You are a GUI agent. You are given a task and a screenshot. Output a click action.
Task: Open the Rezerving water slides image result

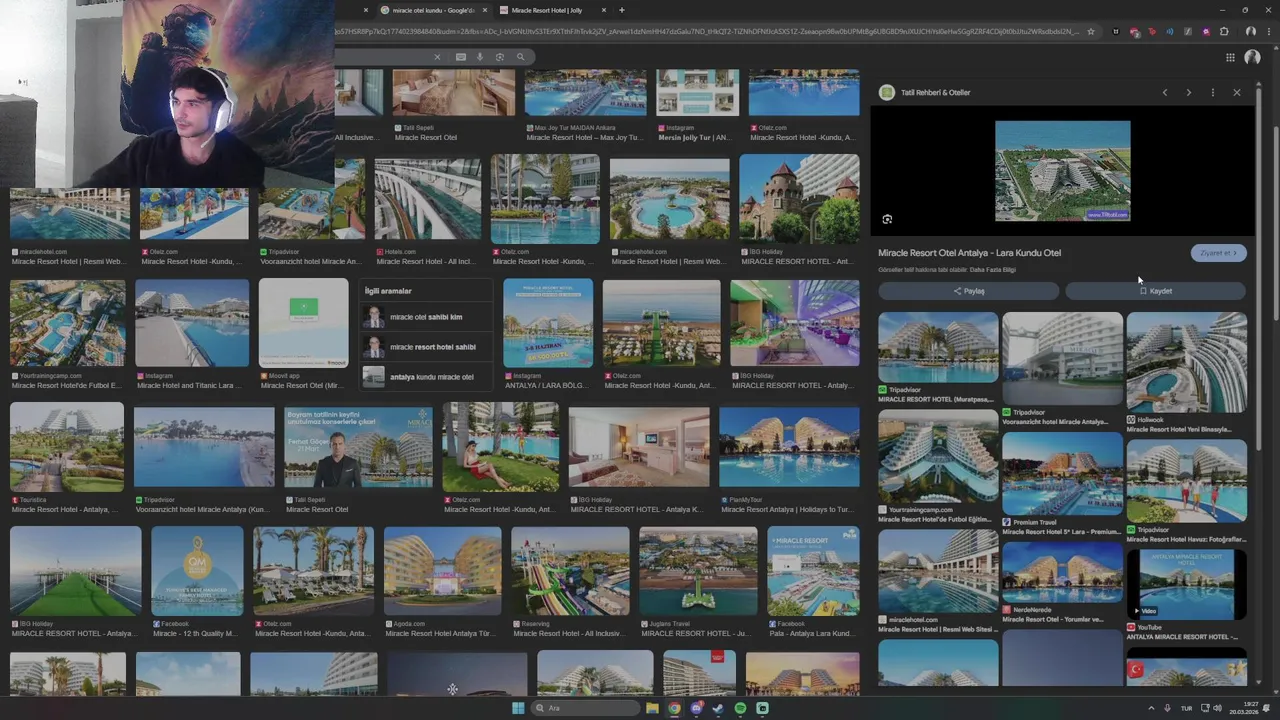point(570,571)
